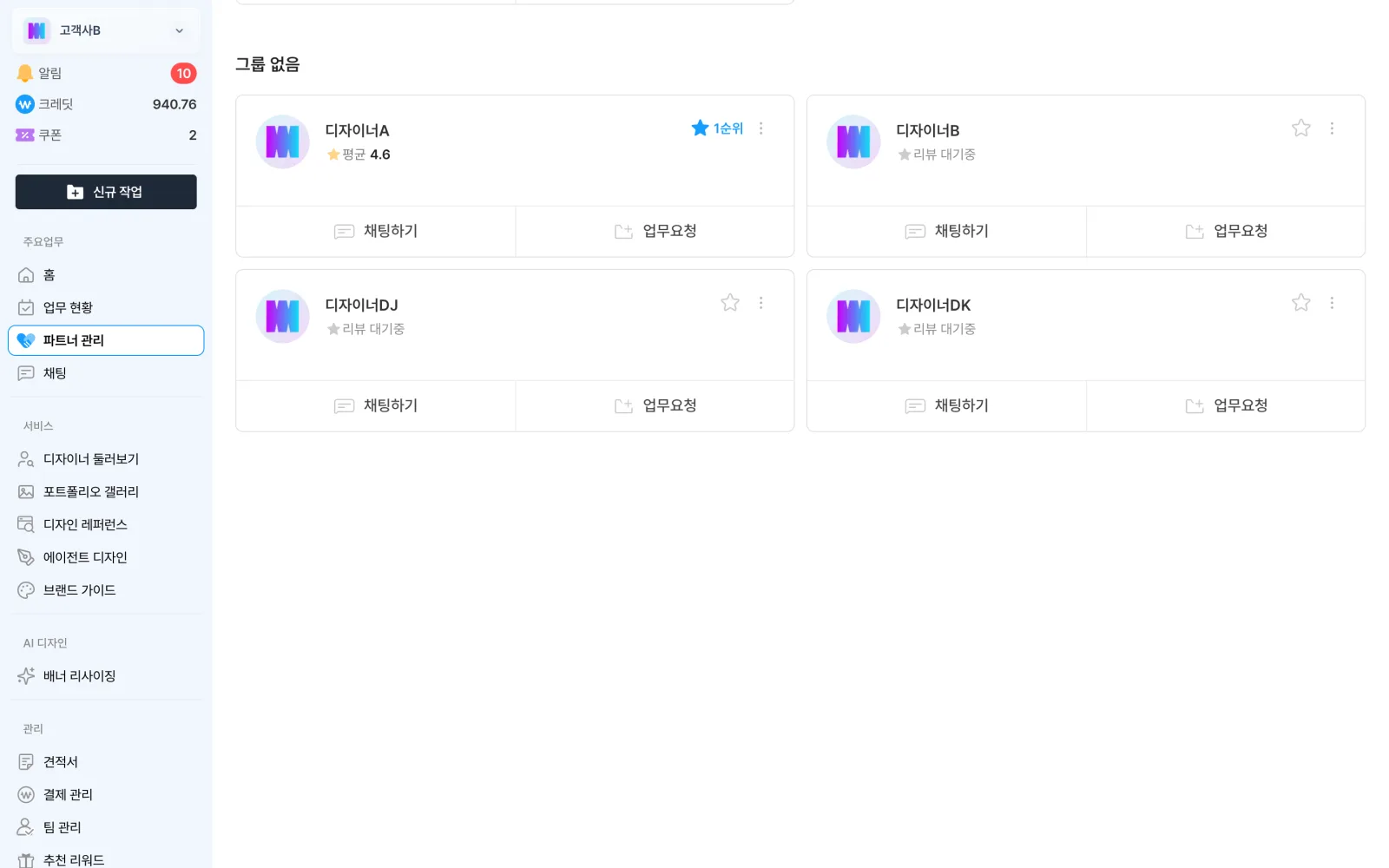
Task: Click the 디자이너A profile avatar
Action: (x=283, y=141)
